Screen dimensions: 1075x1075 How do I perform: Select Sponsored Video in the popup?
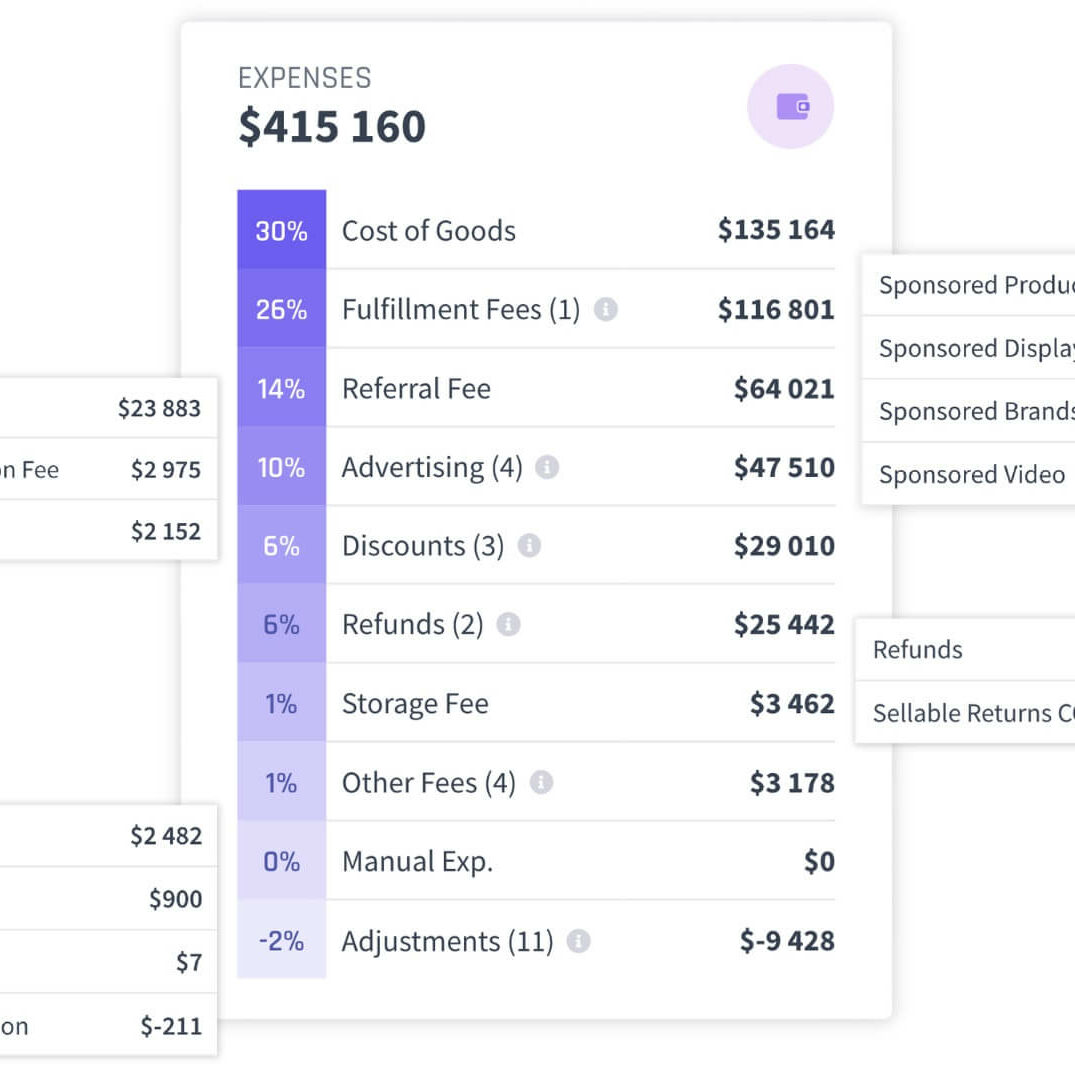coord(971,475)
